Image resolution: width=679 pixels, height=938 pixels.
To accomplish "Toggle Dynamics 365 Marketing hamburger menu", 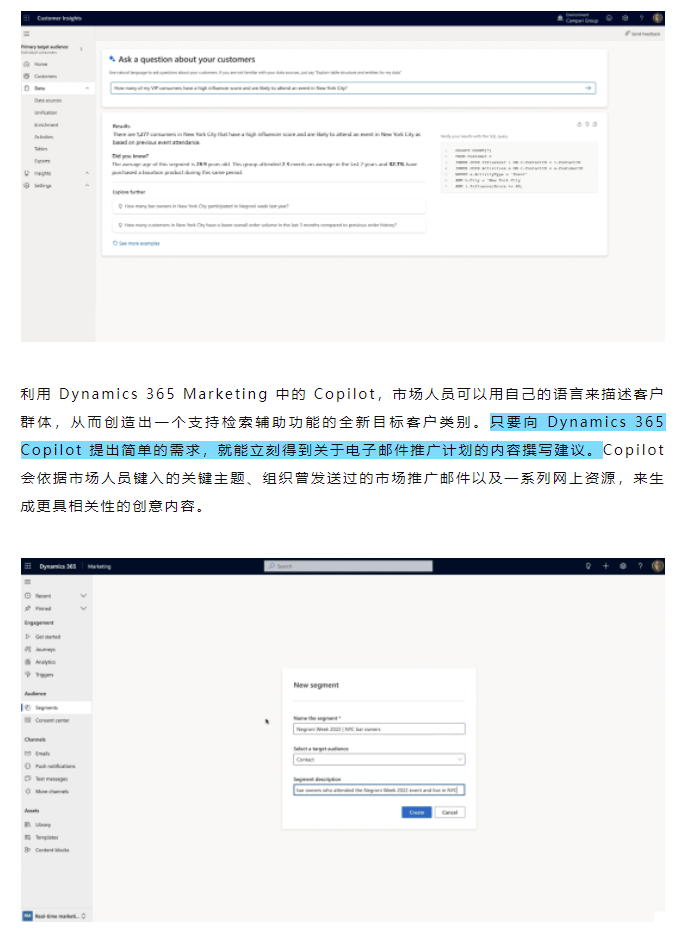I will coord(28,581).
